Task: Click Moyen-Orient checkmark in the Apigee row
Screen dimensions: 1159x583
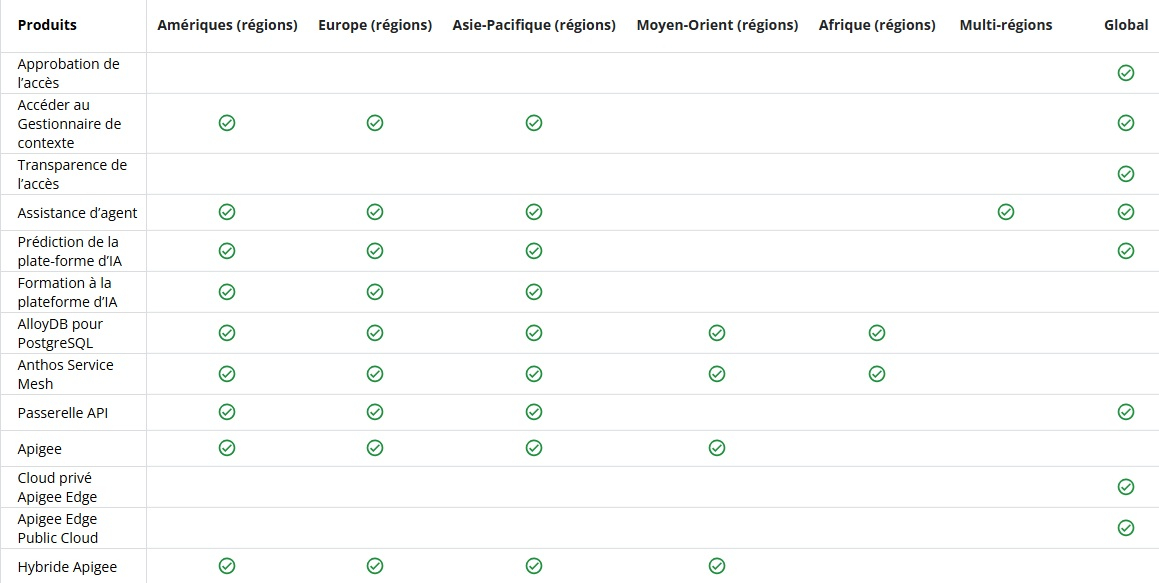Action: pos(717,448)
